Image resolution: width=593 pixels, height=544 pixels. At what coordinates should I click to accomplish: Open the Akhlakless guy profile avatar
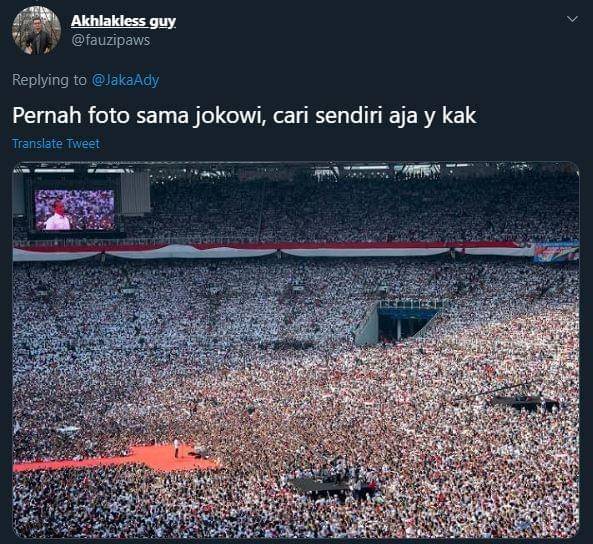pyautogui.click(x=36, y=30)
